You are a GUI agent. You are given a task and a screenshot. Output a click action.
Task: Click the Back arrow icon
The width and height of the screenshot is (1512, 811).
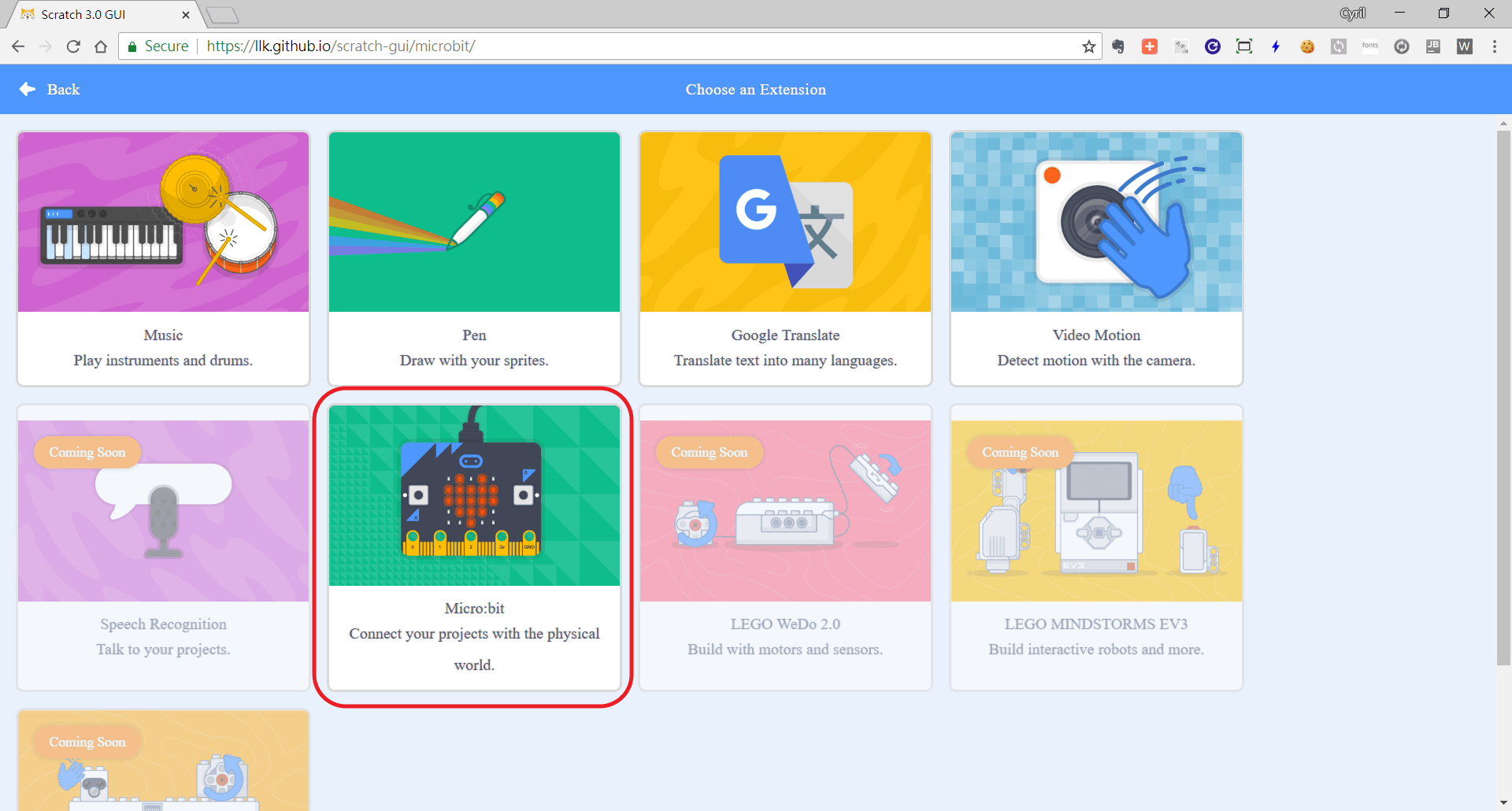click(x=28, y=89)
